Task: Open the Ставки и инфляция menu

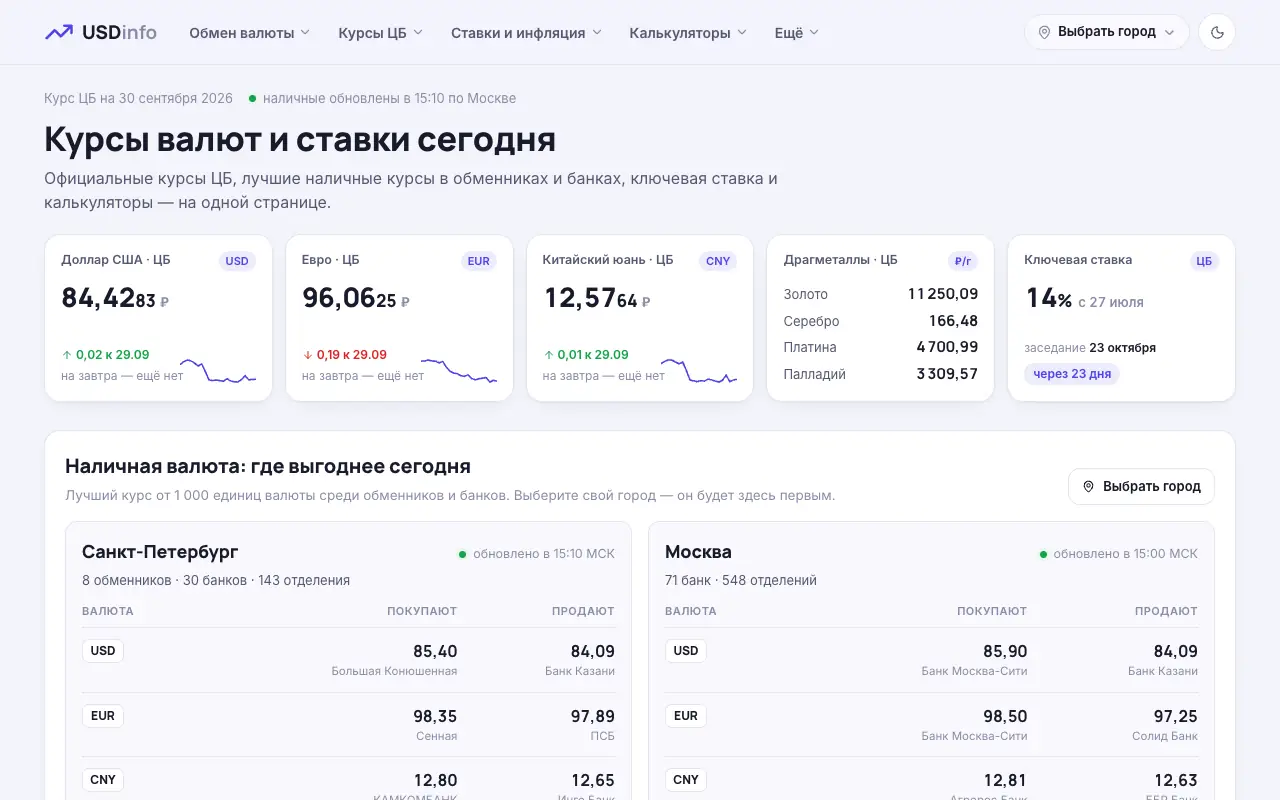Action: click(527, 32)
